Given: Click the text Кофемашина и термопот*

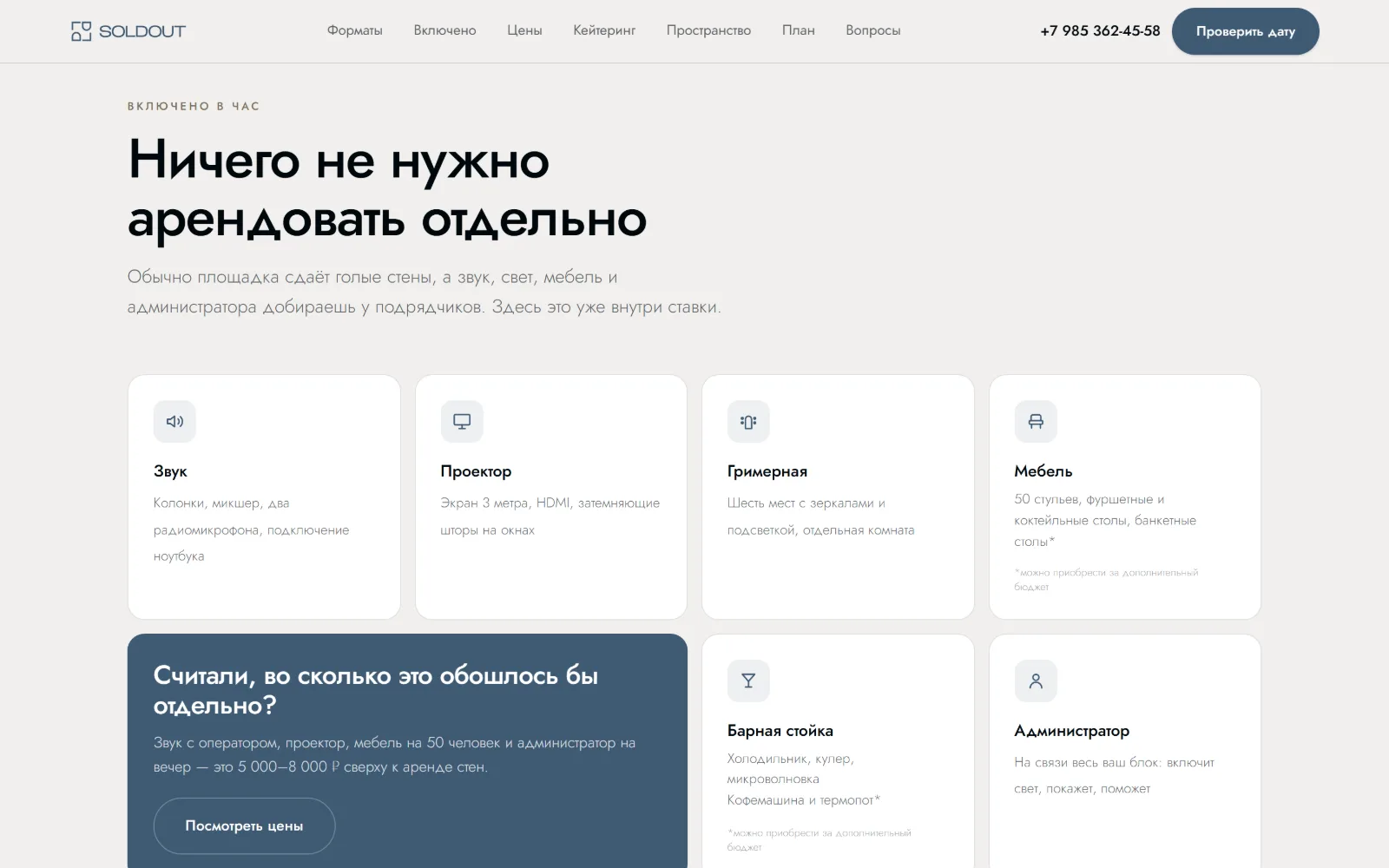Looking at the screenshot, I should (804, 800).
